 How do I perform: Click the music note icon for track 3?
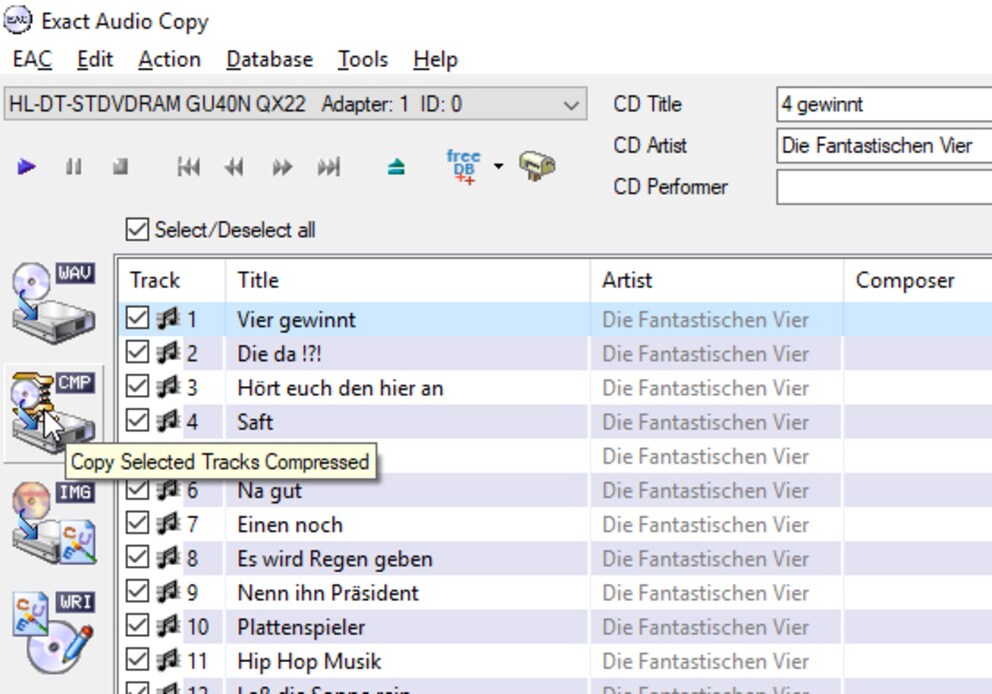[168, 387]
